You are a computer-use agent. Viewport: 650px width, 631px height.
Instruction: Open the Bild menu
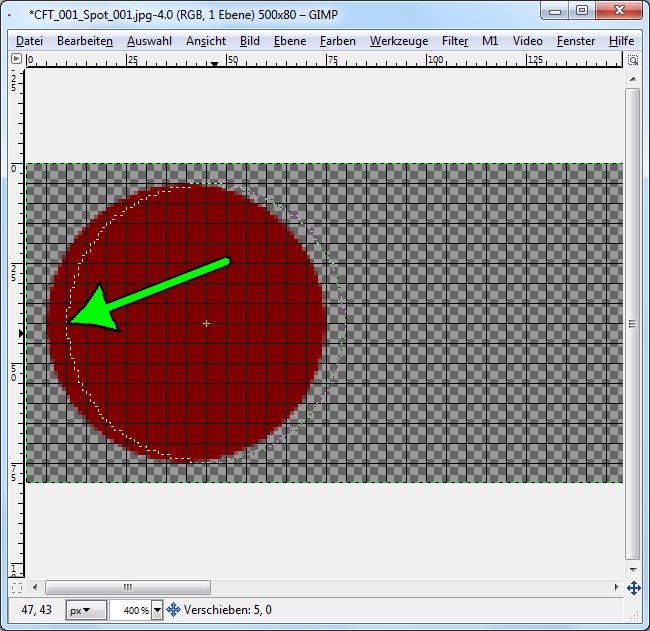click(x=250, y=41)
